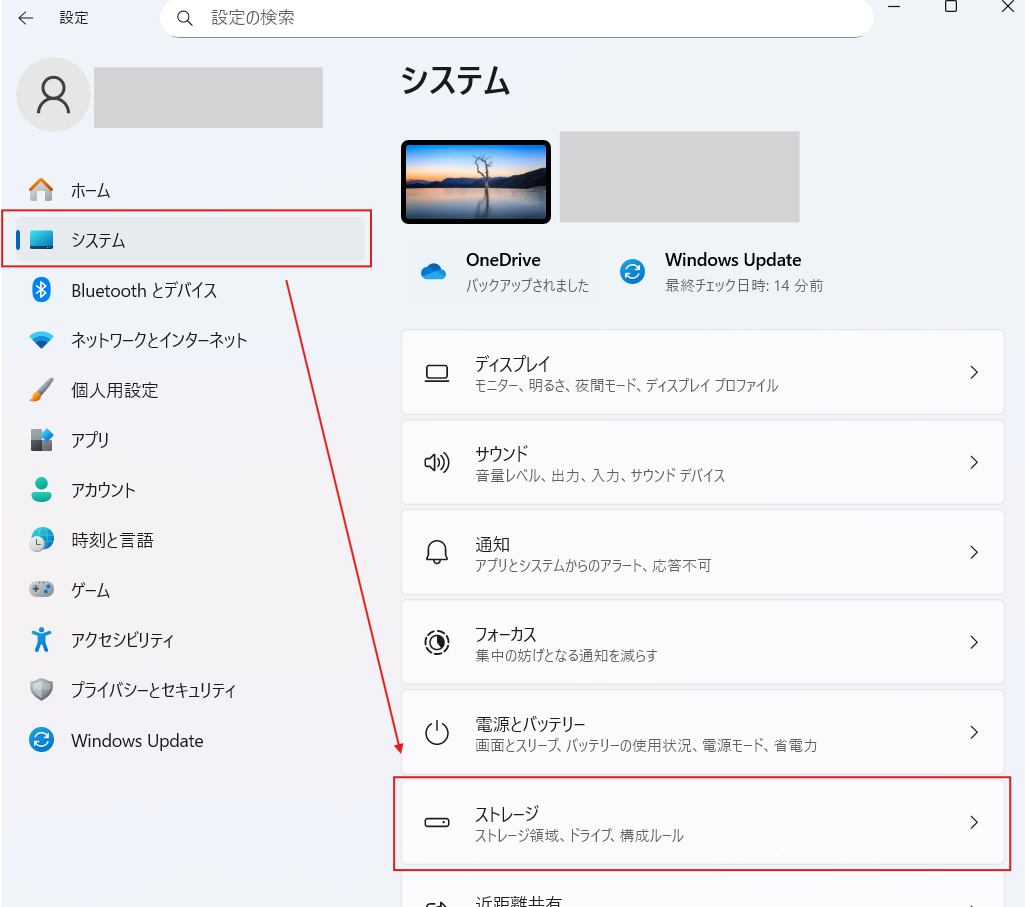Open the ストレージ settings row

pos(700,822)
